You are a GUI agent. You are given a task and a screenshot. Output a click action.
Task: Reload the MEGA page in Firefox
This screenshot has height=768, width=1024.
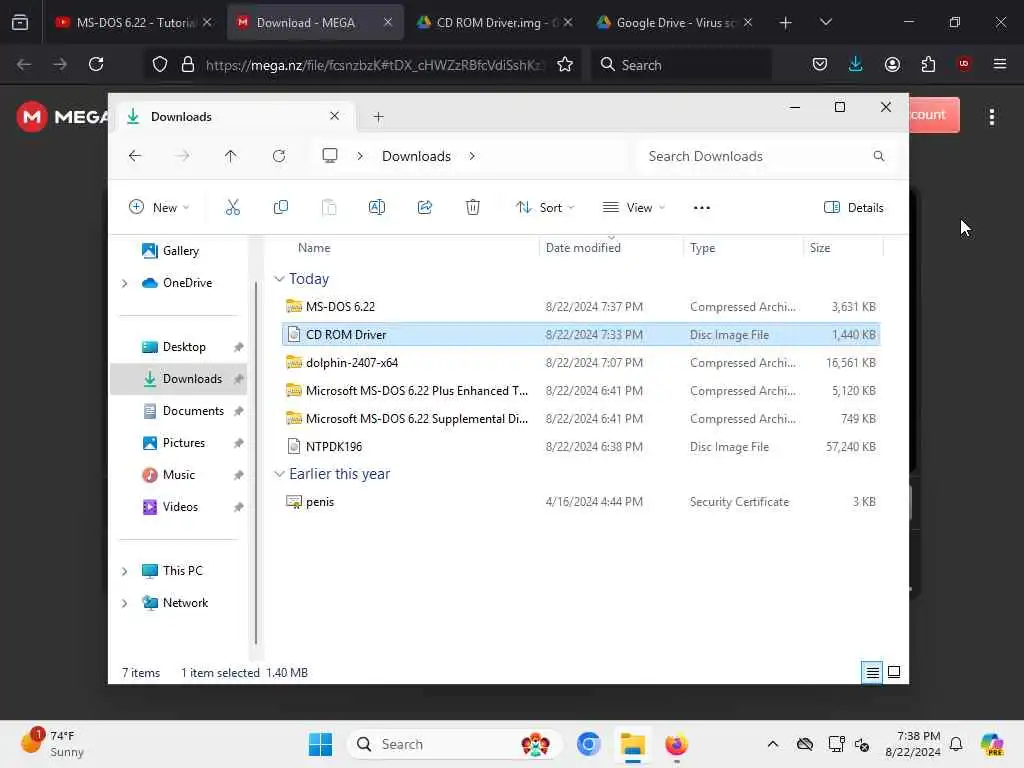pos(96,64)
